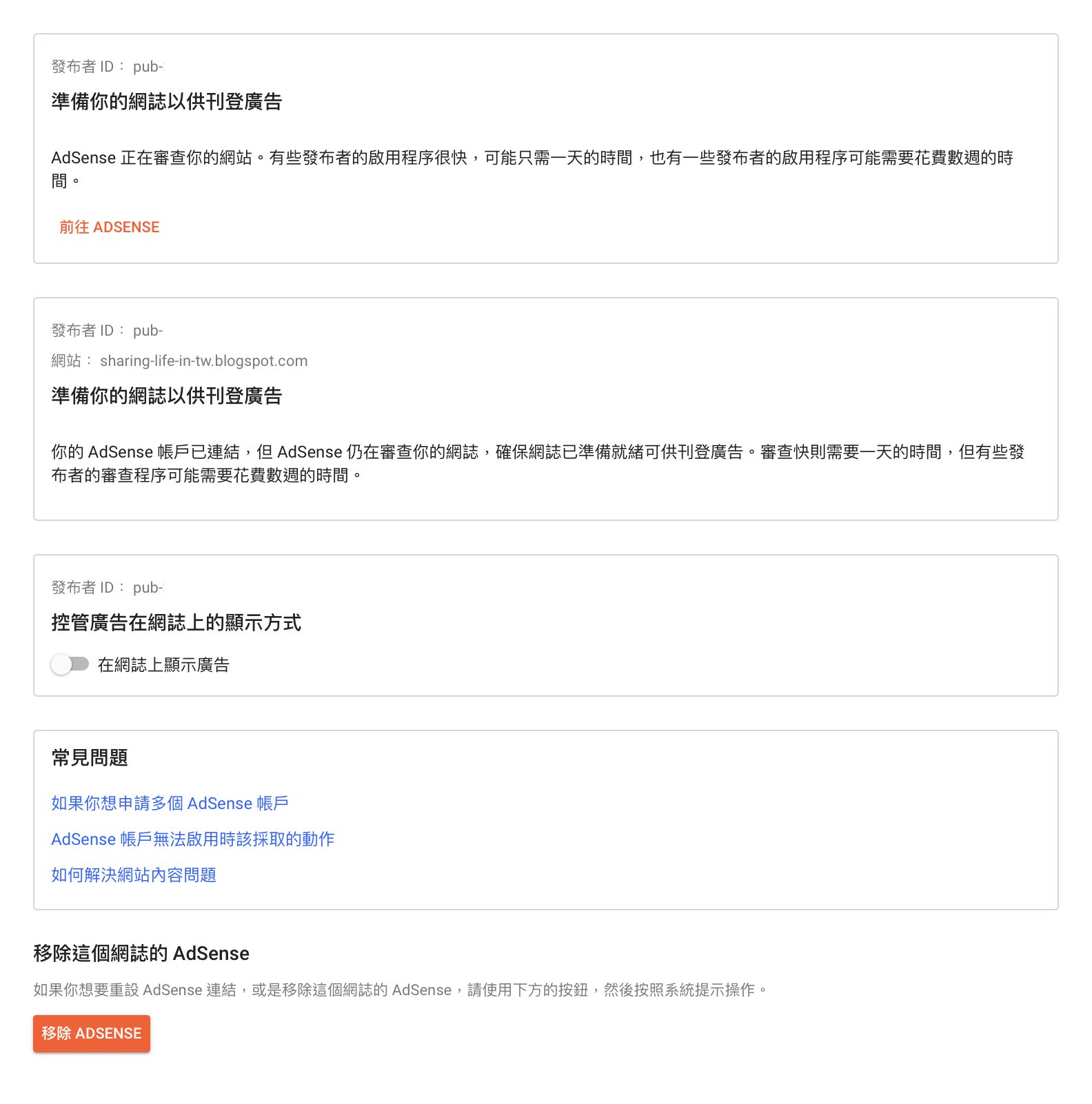Toggle the 在網誌上顯示廣告 switch

point(70,664)
